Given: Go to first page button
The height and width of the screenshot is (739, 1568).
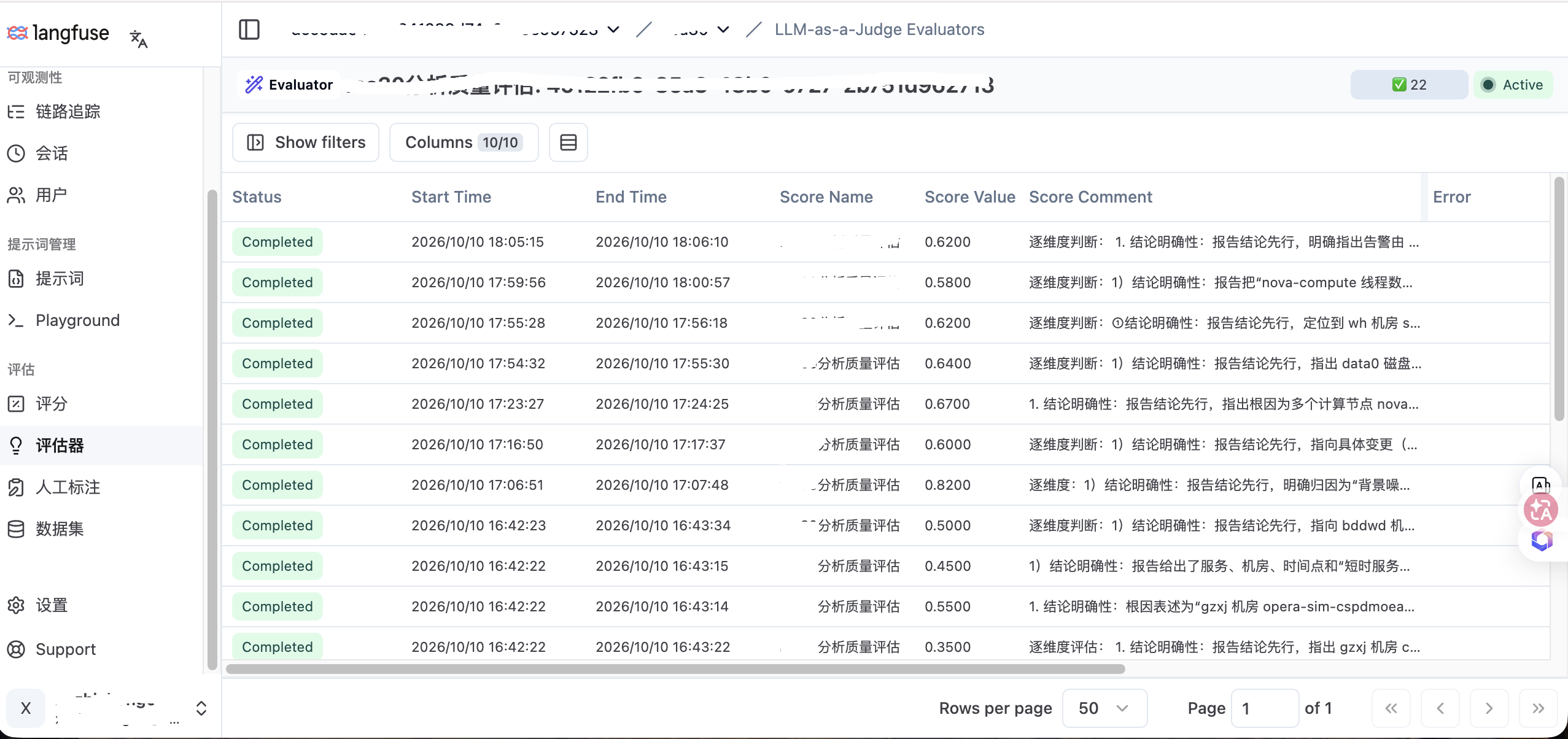Looking at the screenshot, I should click(x=1391, y=708).
